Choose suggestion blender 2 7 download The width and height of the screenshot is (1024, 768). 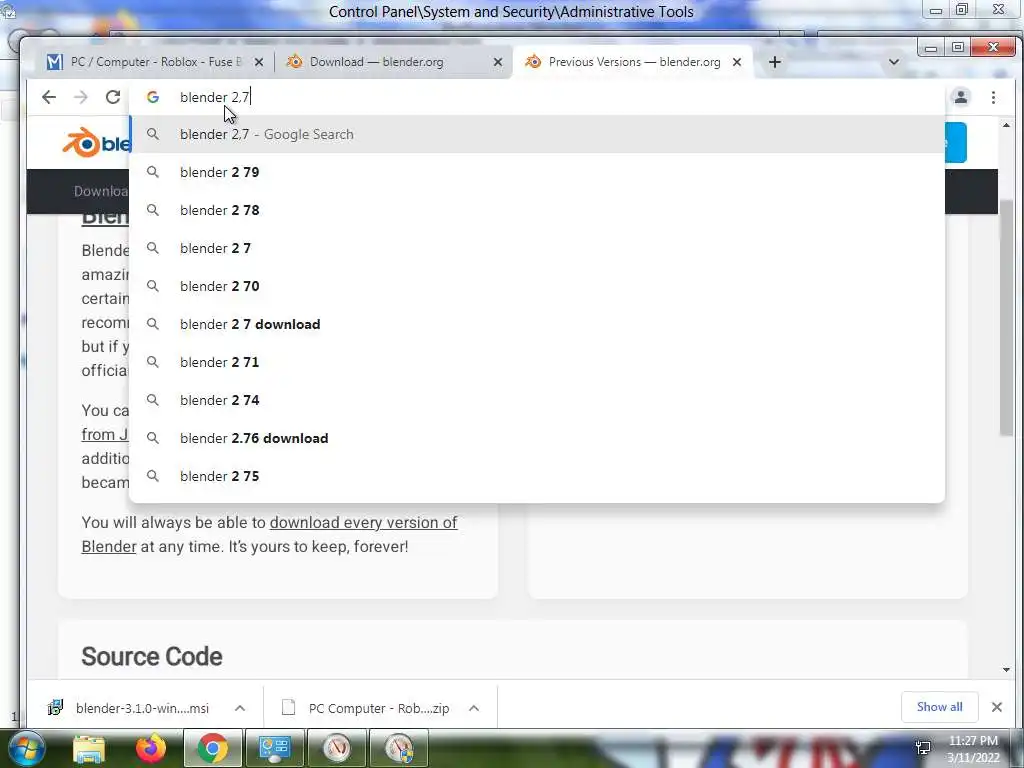[x=537, y=325]
